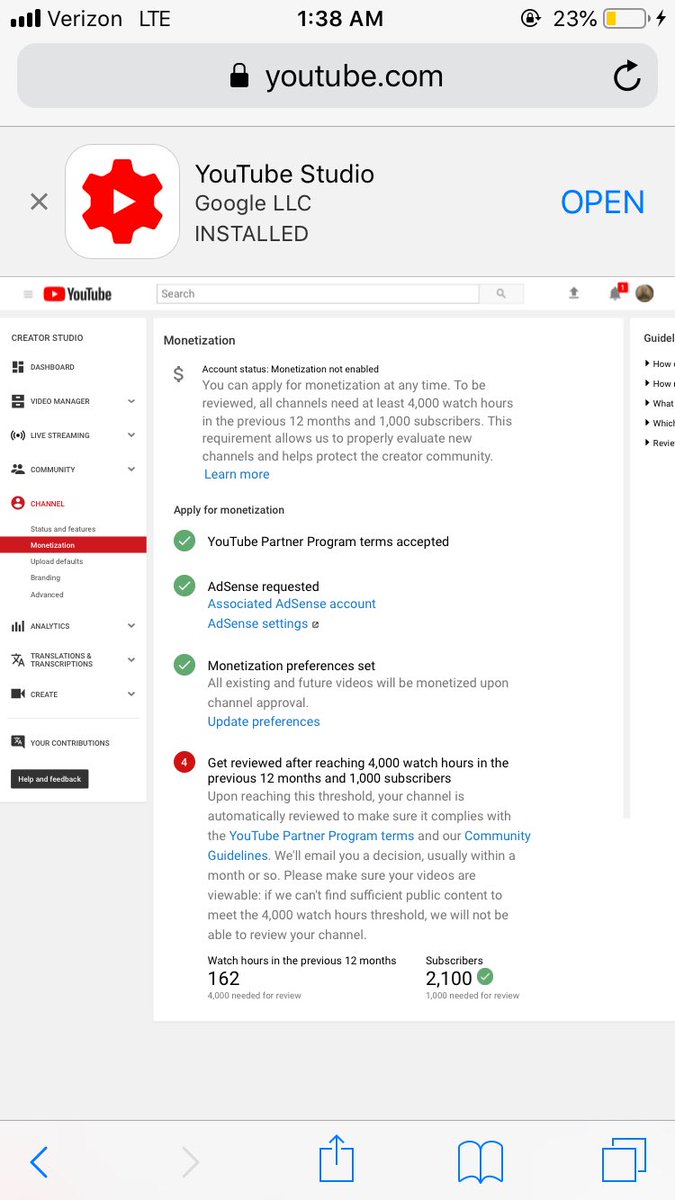The image size is (675, 1200).
Task: Tap the YouTube Studio app icon
Action: click(x=122, y=202)
